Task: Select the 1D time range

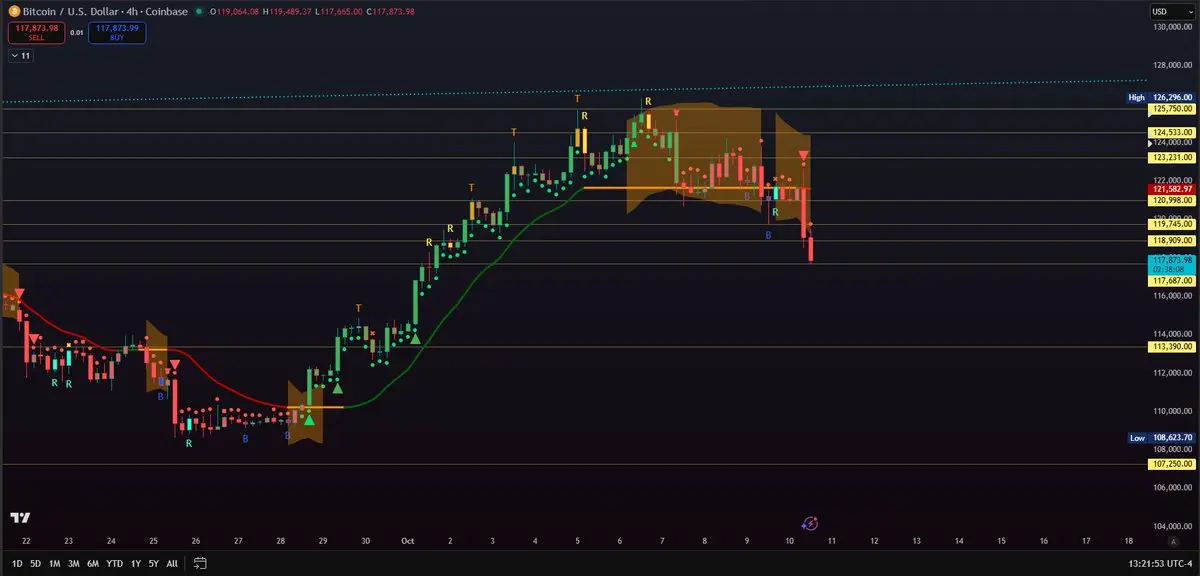Action: click(x=17, y=563)
